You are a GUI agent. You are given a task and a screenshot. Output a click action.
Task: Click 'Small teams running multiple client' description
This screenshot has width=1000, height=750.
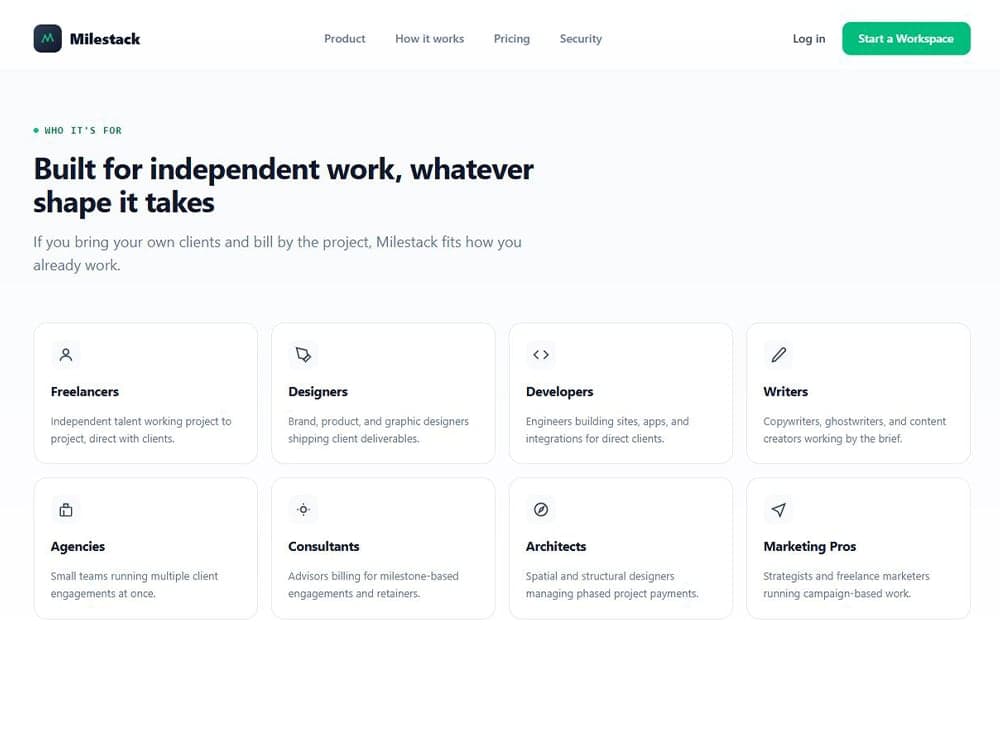pos(134,585)
